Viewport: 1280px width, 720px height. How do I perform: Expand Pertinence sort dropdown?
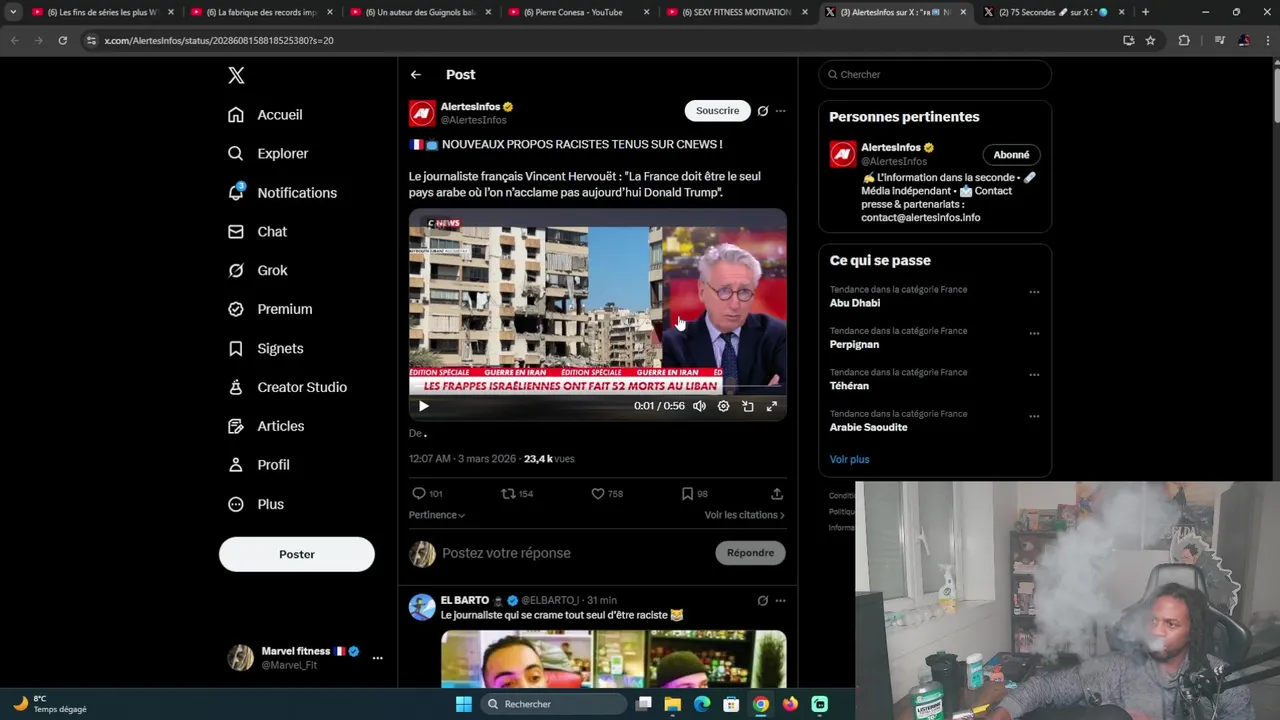437,515
